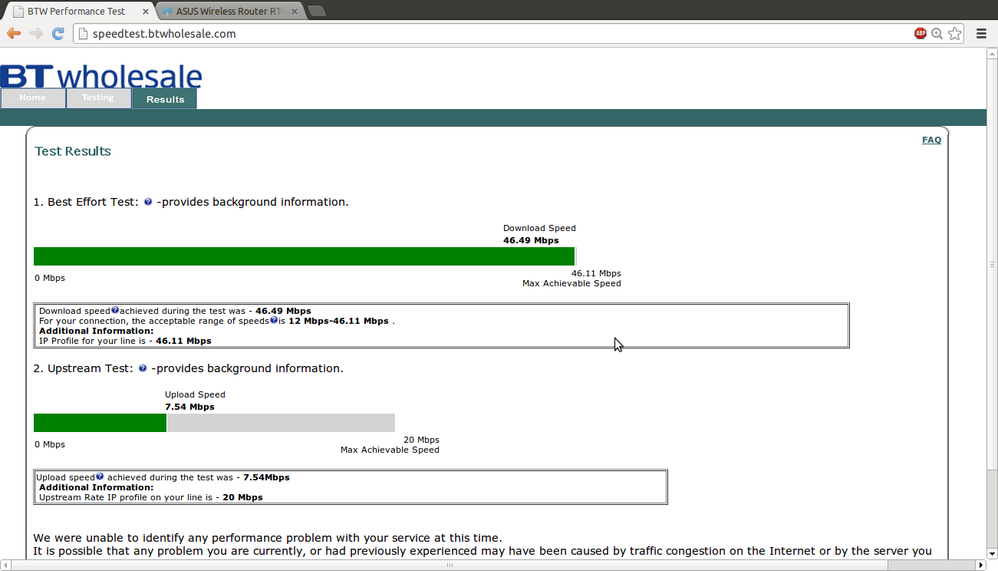Select the BTW Performance Test tab
The image size is (998, 571).
click(78, 11)
